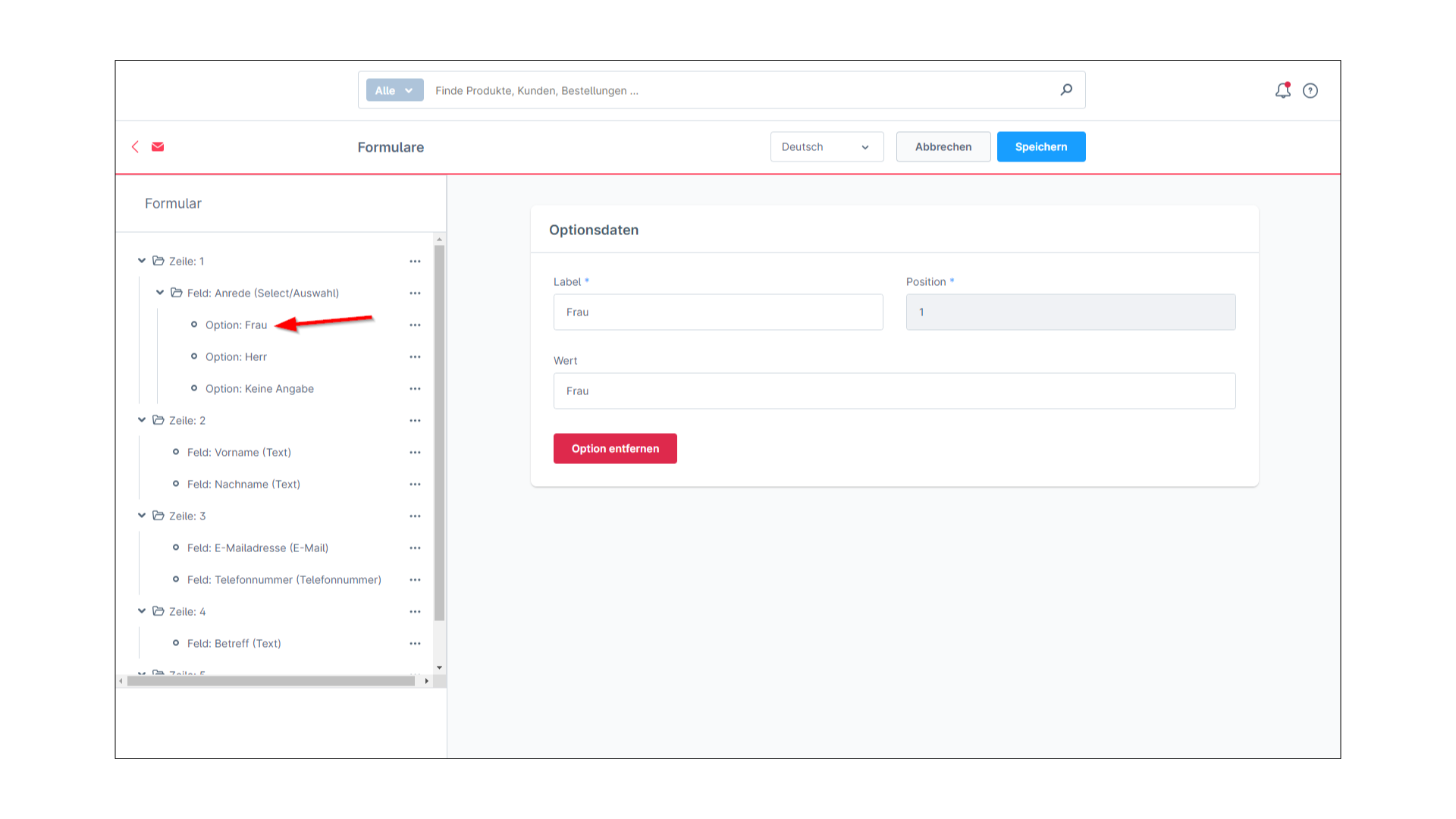
Task: Collapse the Zeile: 2 tree node
Action: [x=142, y=420]
